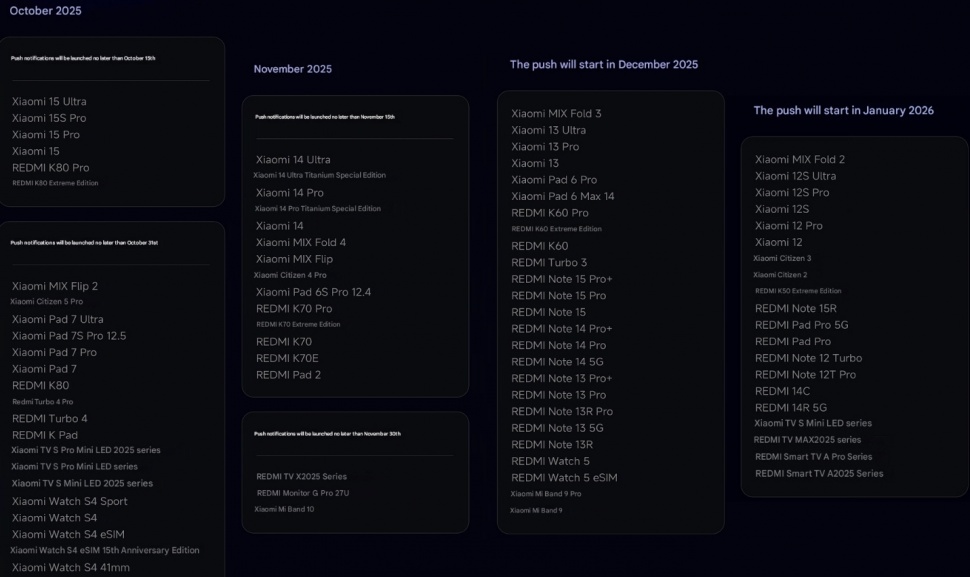
Task: Select "REDMI Note 12 Turbo"
Action: [x=808, y=358]
